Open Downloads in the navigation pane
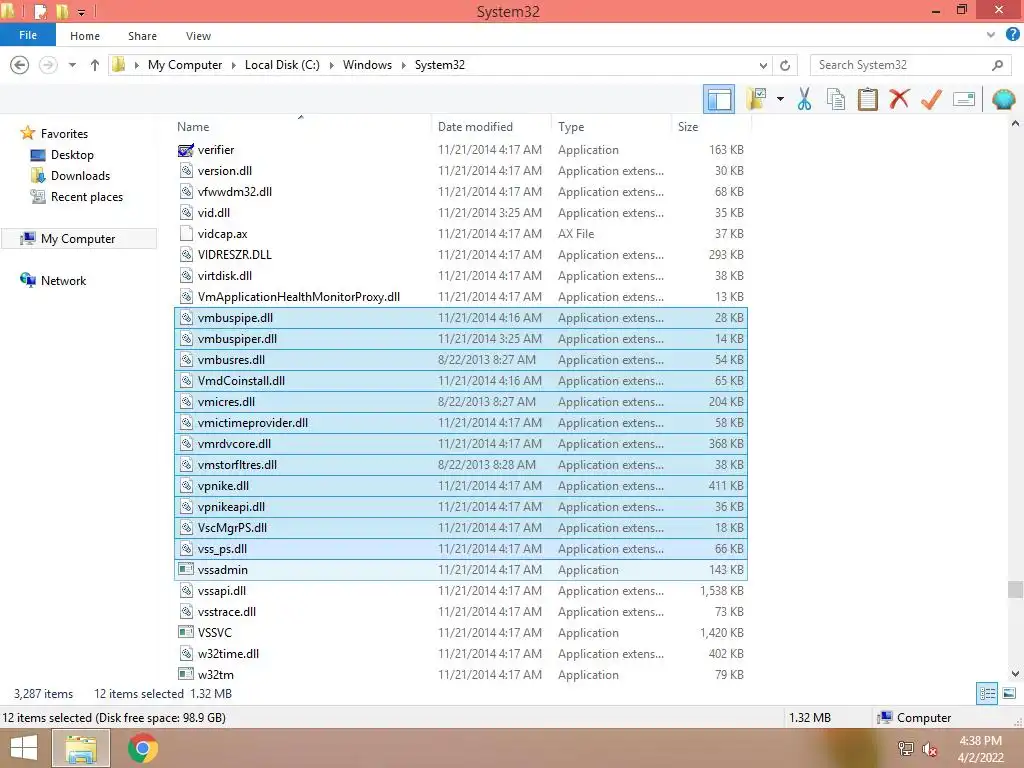Viewport: 1024px width, 768px height. tap(80, 176)
